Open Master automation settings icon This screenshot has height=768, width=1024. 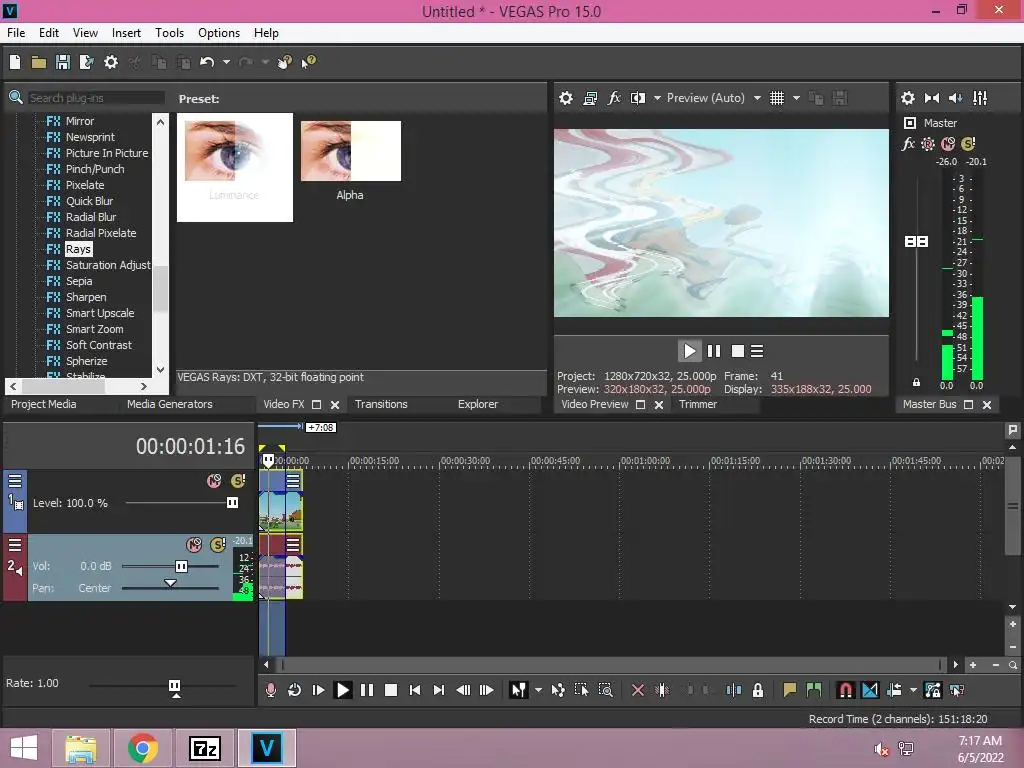927,144
